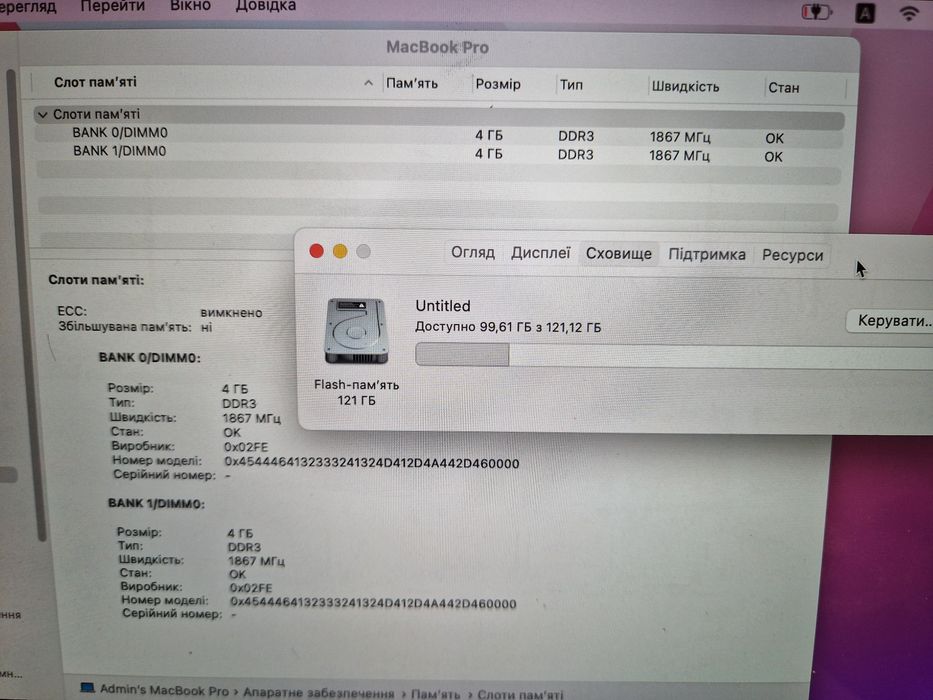
Task: Collapse the Слоти пам'яті tree group
Action: click(x=42, y=114)
